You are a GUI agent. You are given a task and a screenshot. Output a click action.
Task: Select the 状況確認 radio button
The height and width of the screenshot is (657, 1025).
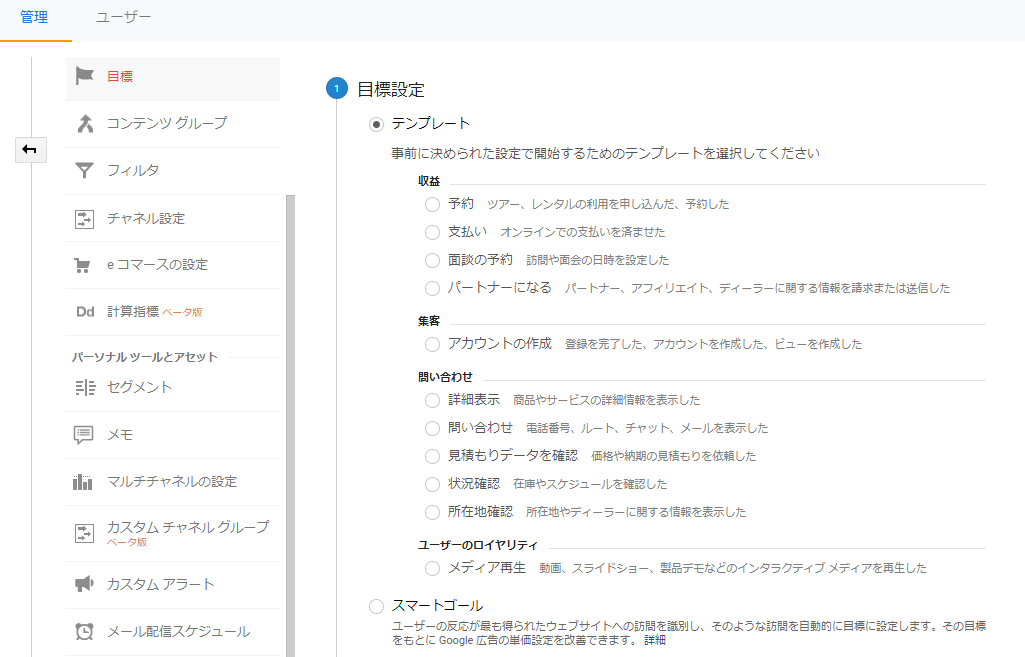[x=432, y=484]
